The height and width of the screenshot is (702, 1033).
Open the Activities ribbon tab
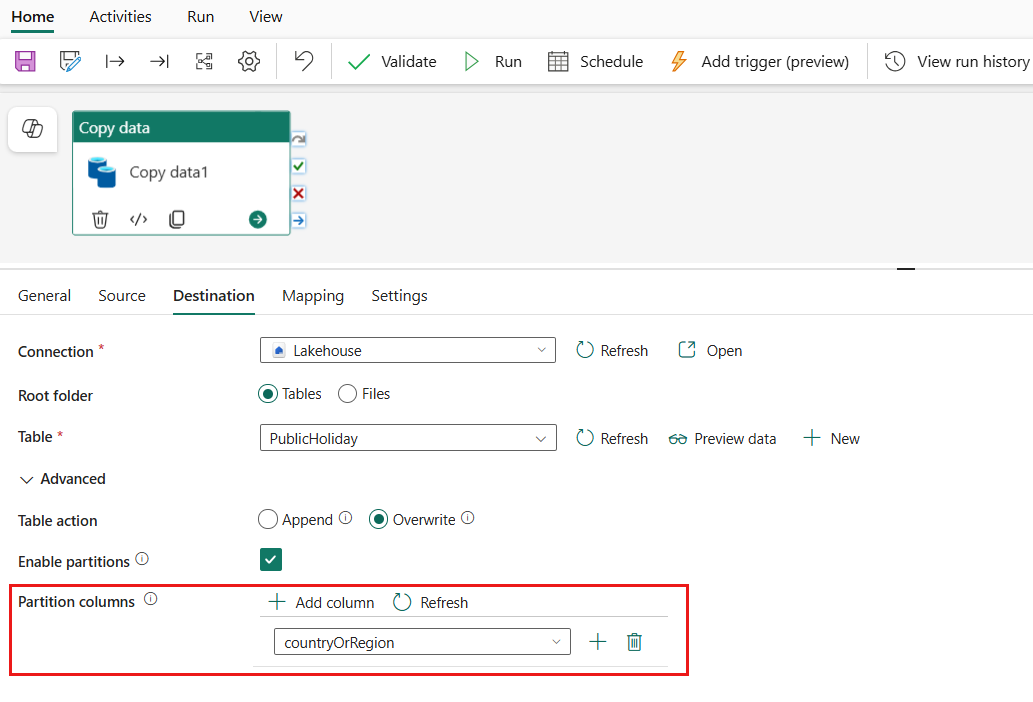[120, 17]
